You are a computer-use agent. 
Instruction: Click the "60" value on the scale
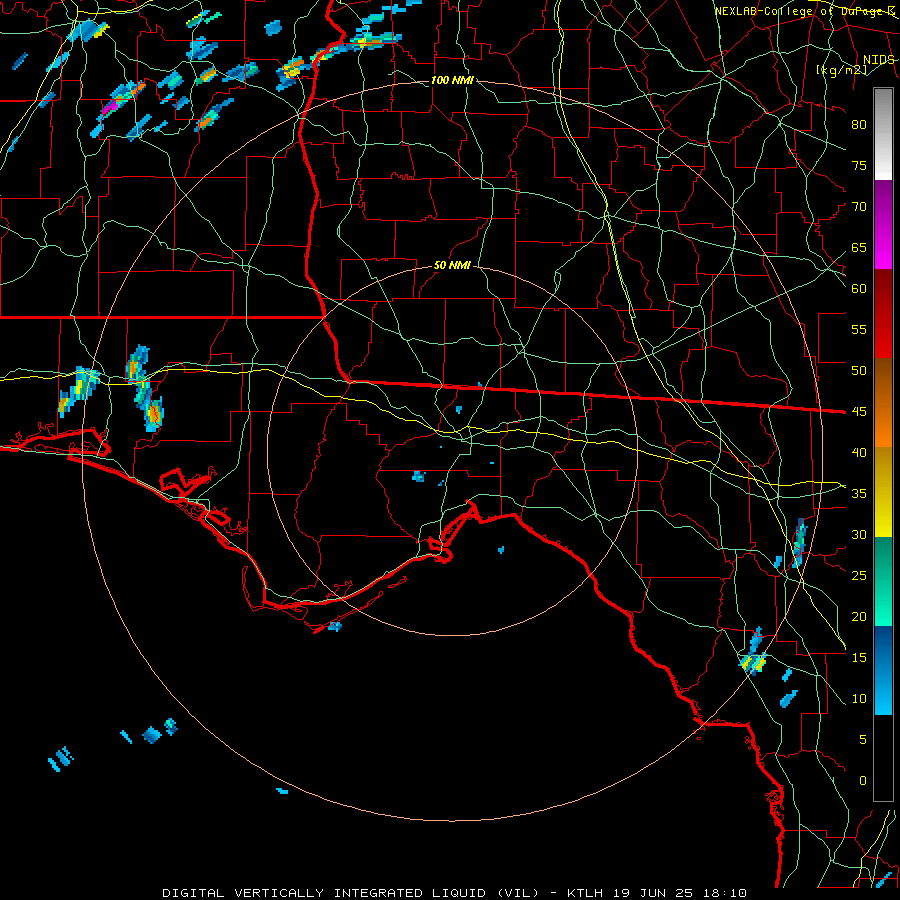point(859,289)
